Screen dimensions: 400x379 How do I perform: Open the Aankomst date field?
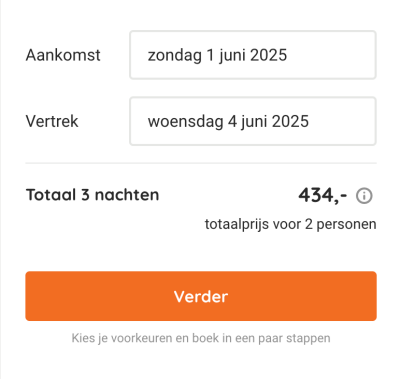[x=253, y=55]
